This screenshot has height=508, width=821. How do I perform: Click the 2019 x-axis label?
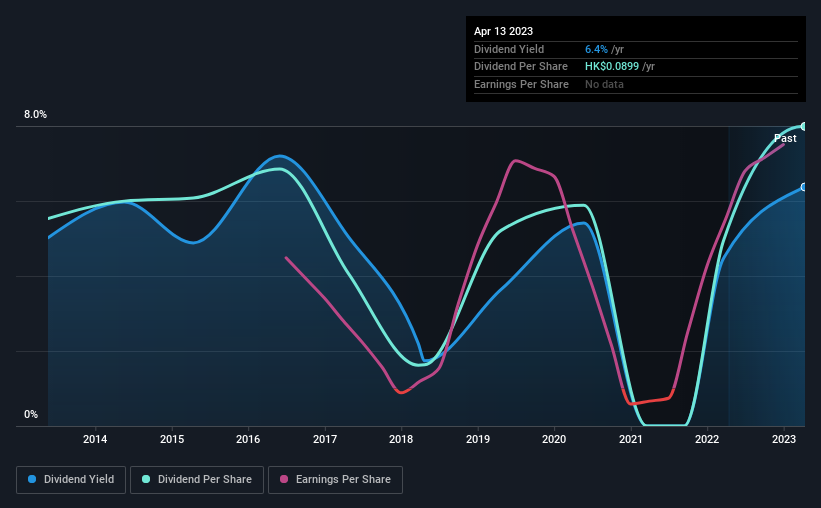pos(478,439)
